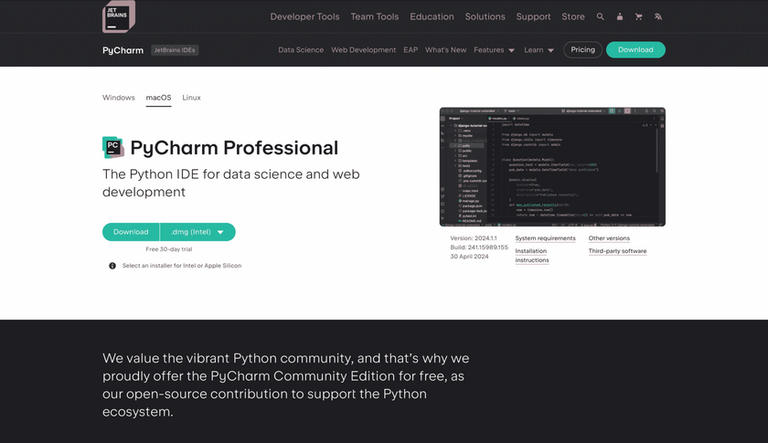Open the .dmg (Intel) installer dropdown
The image size is (768, 443).
coord(198,232)
